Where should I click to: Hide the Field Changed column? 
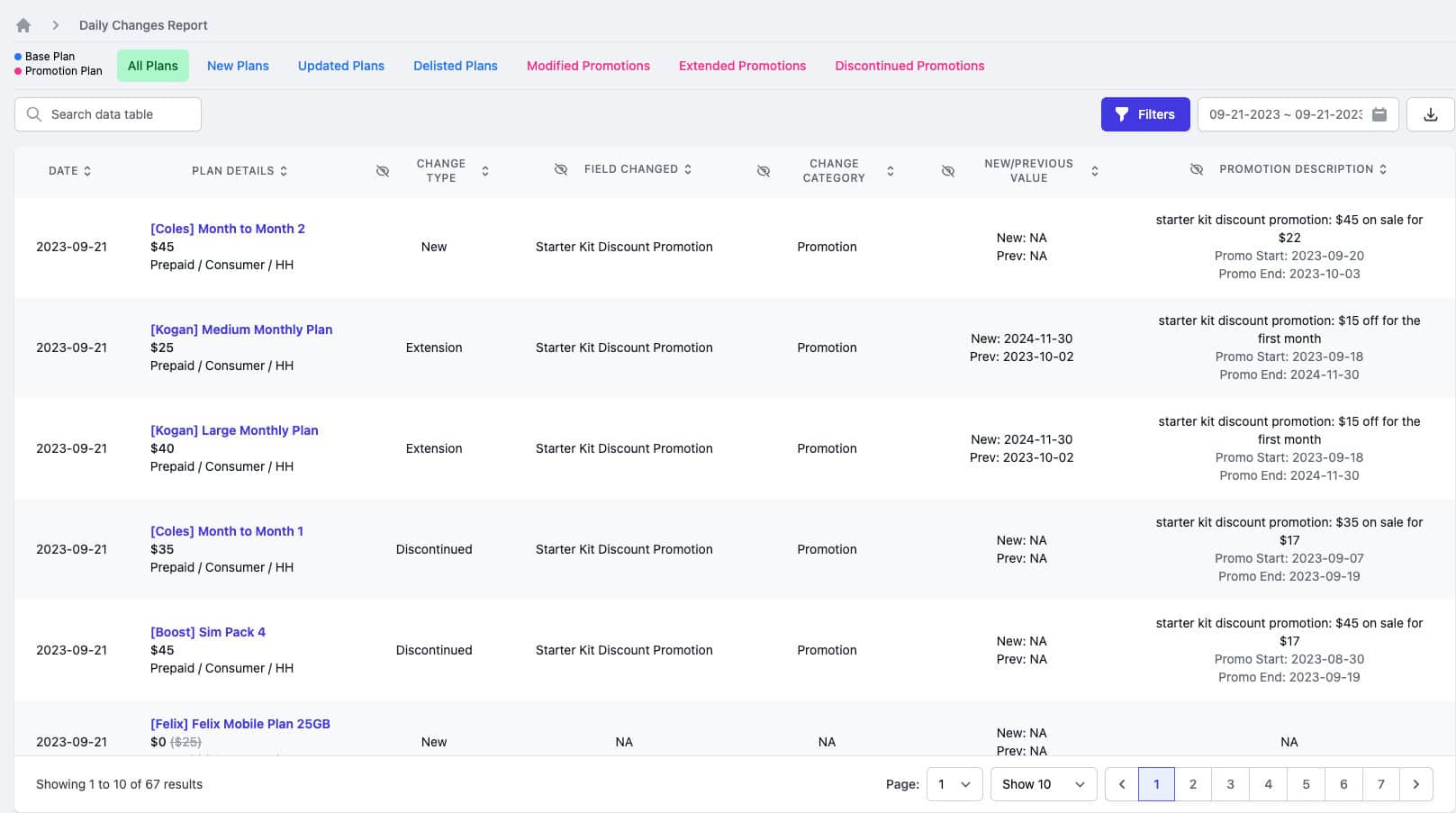[561, 169]
